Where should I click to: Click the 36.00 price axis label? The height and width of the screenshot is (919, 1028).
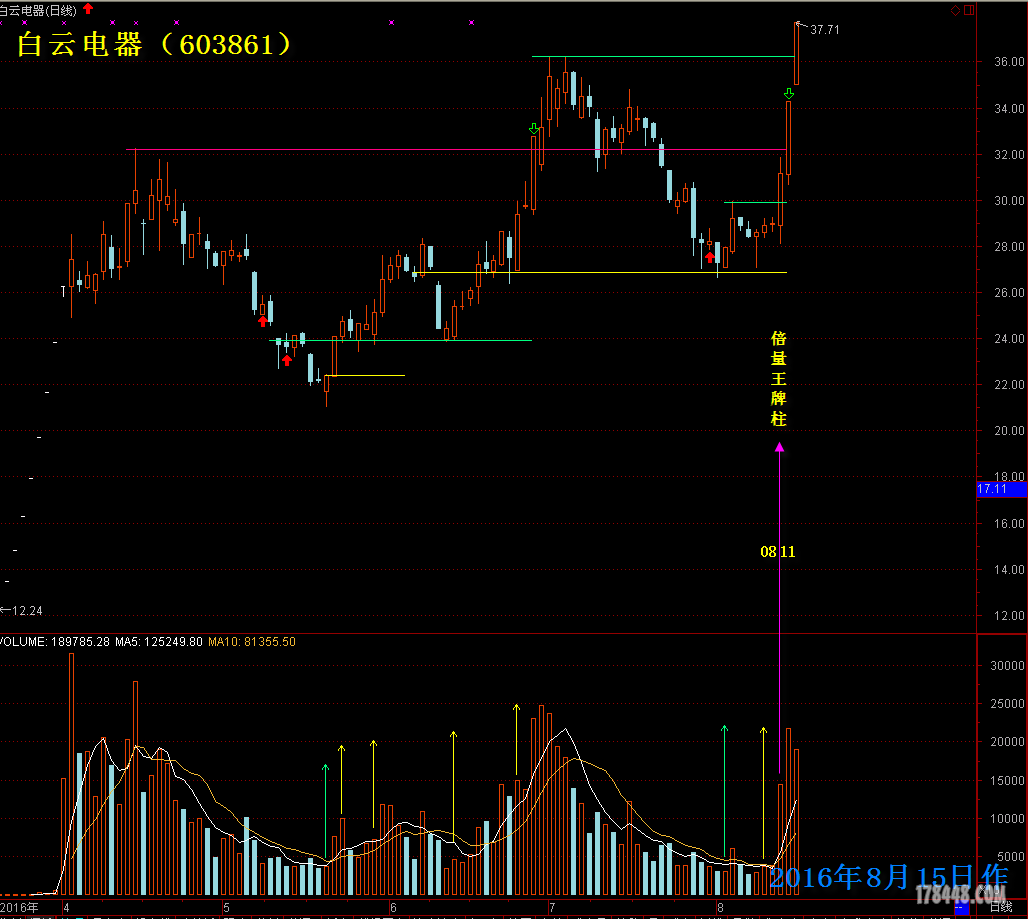(x=1009, y=62)
